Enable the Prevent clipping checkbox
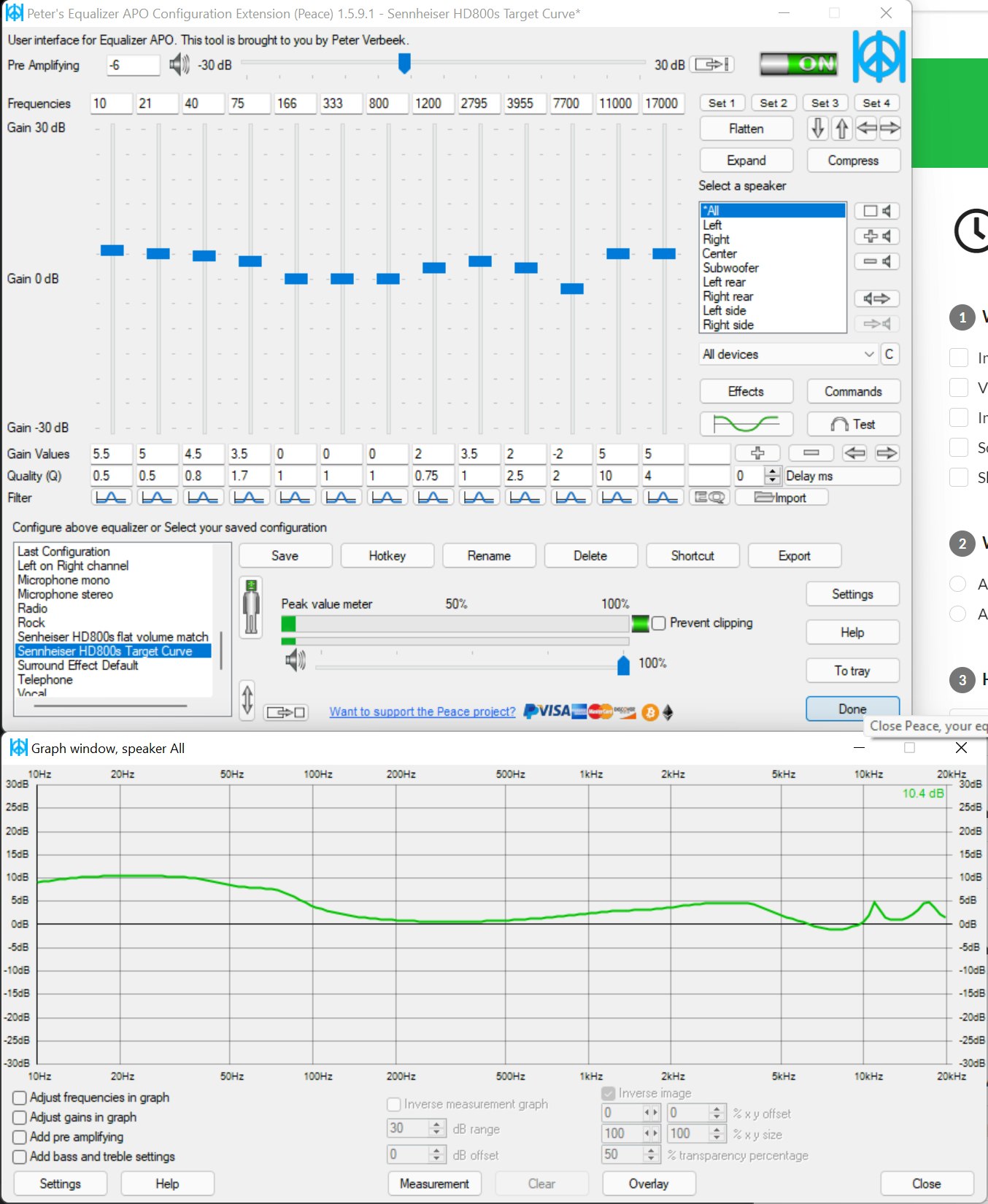 tap(659, 623)
